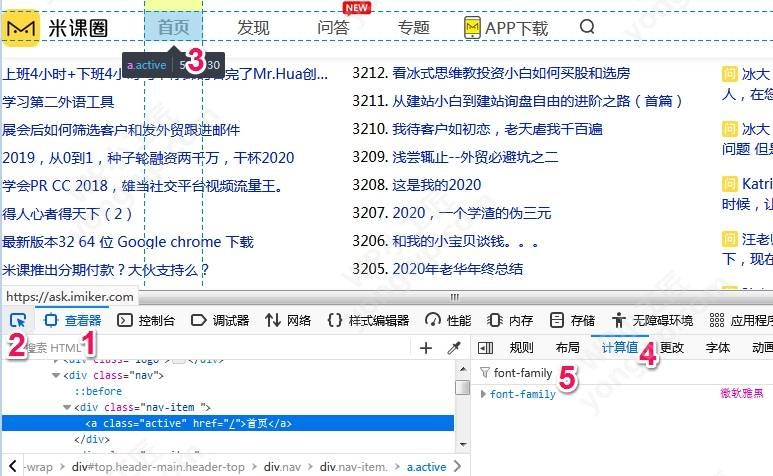Screen dimensions: 773x476
Task: Open the 首页 navigation link
Action: pyautogui.click(x=174, y=27)
